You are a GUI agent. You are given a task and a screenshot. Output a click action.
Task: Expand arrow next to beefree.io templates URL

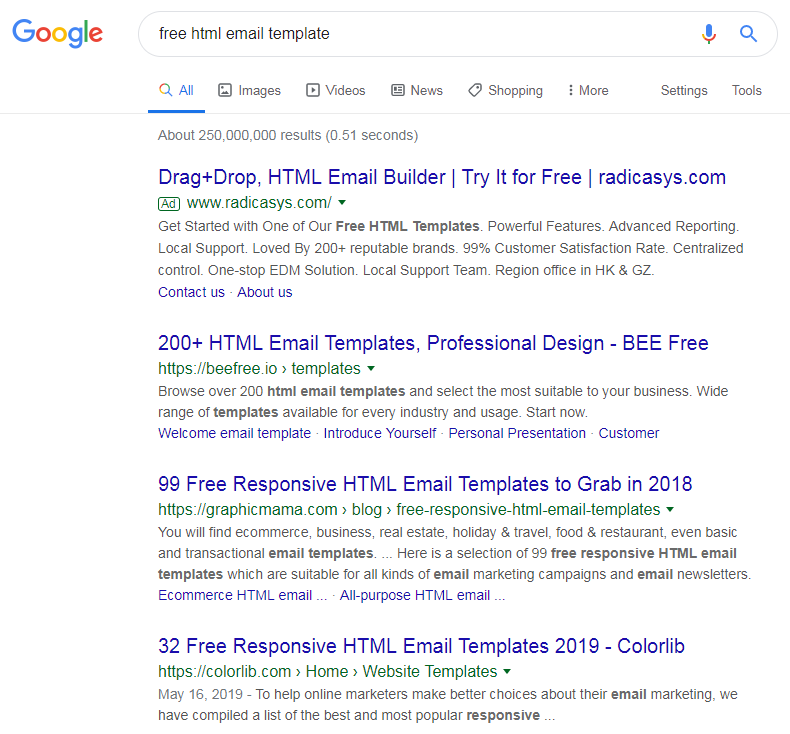tap(371, 368)
